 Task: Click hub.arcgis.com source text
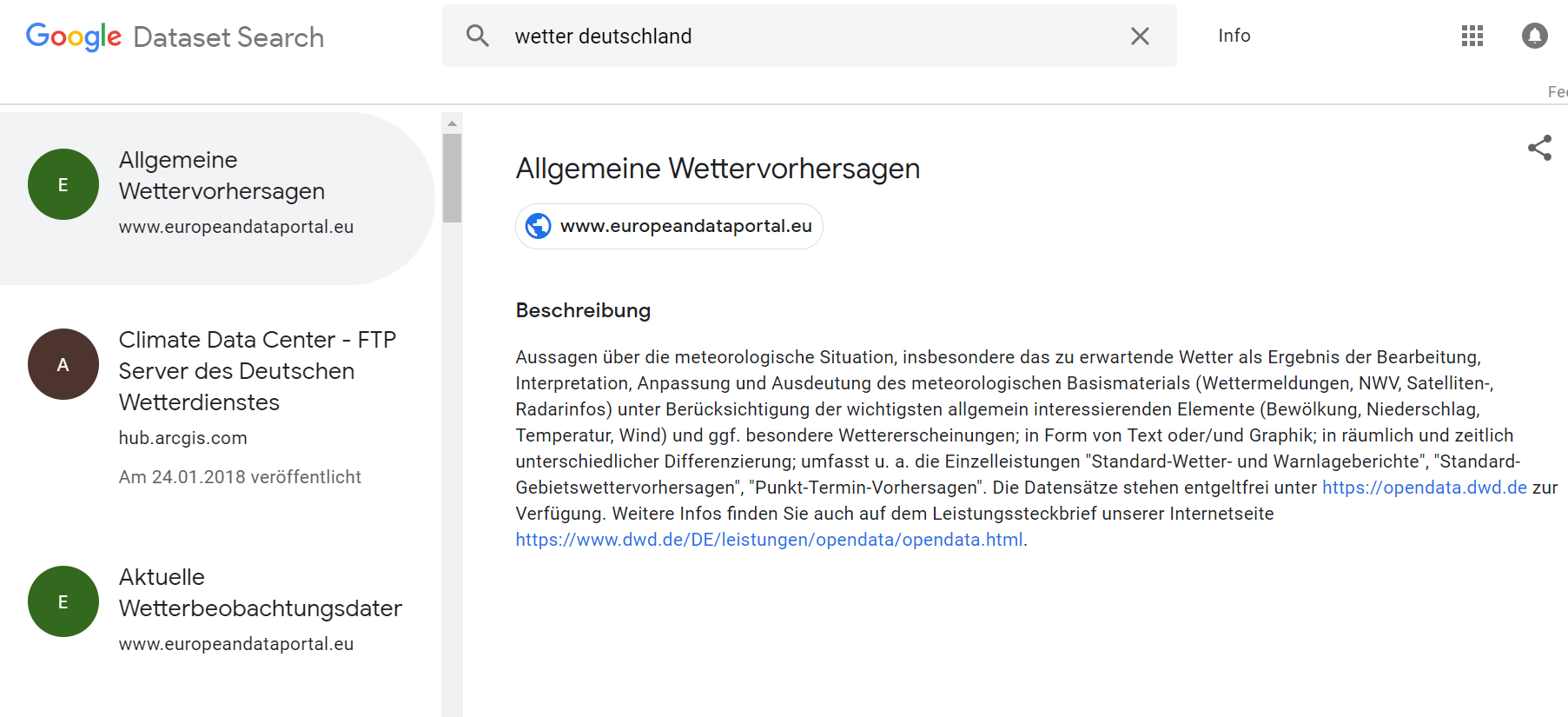point(183,438)
